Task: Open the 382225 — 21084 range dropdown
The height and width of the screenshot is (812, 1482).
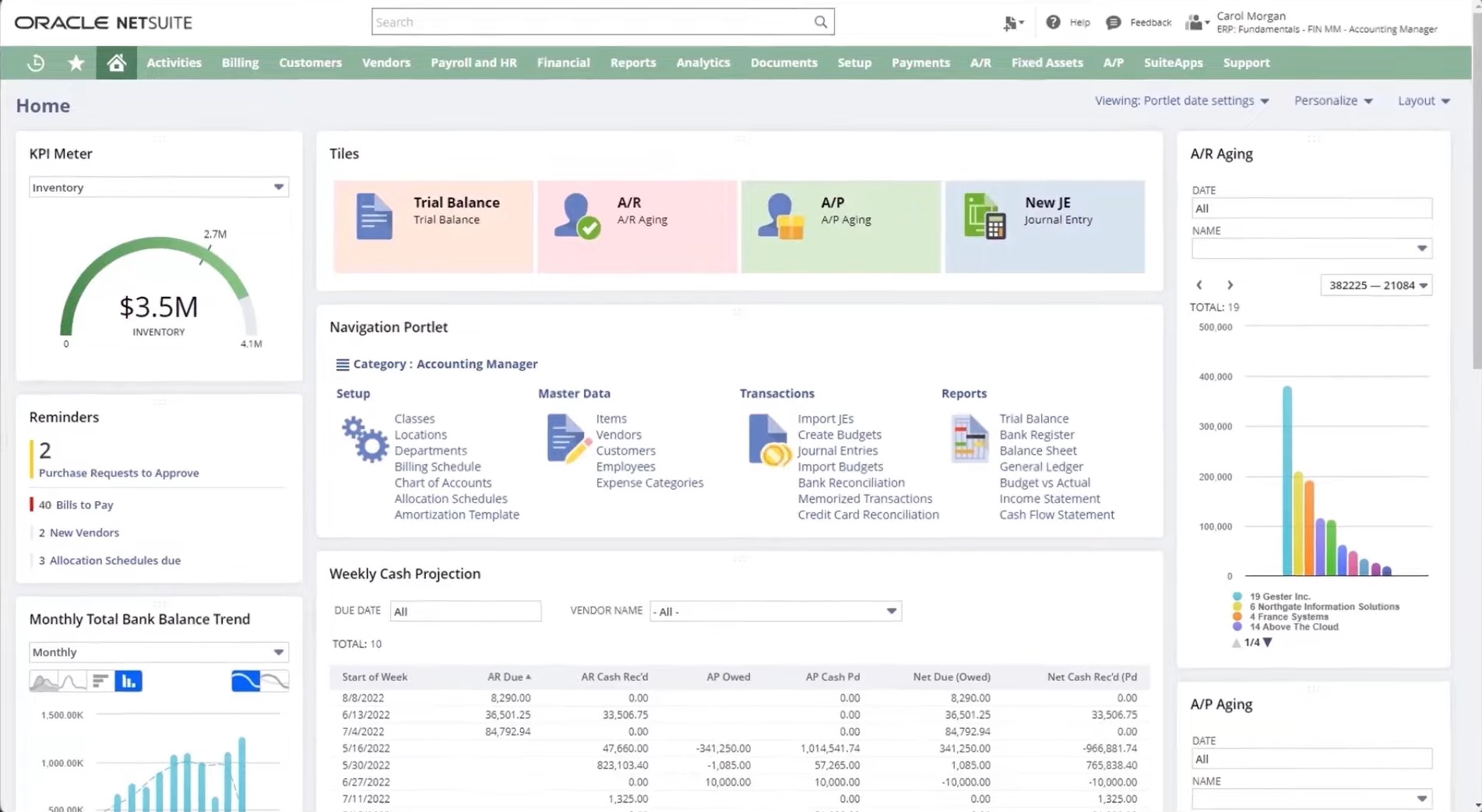Action: pos(1376,285)
